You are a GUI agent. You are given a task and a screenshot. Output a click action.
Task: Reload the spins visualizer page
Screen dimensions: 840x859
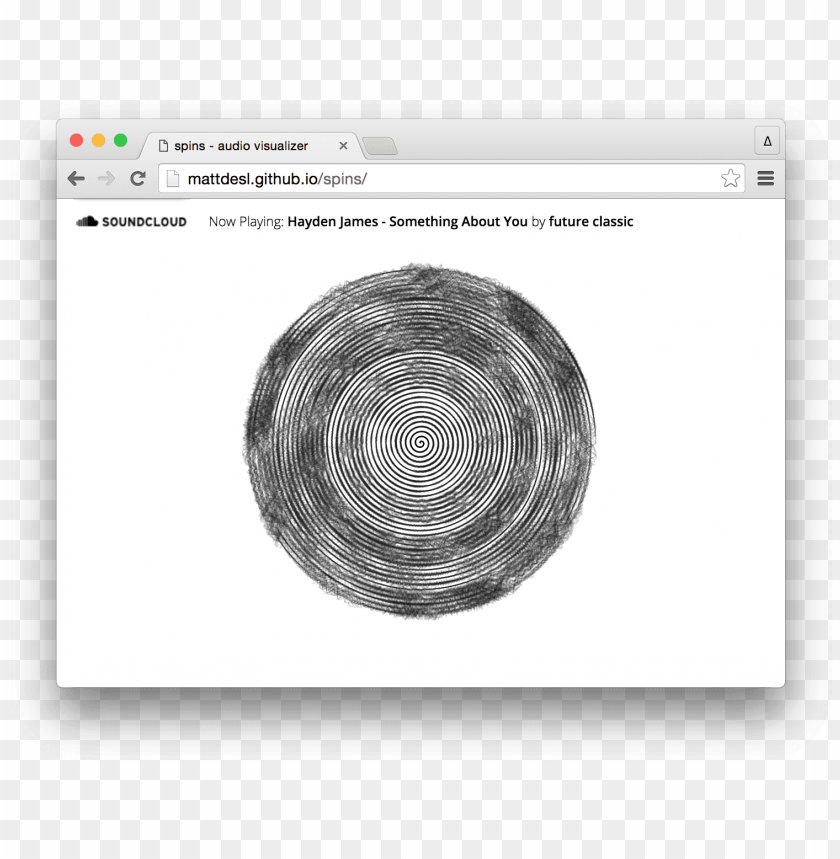pos(138,178)
